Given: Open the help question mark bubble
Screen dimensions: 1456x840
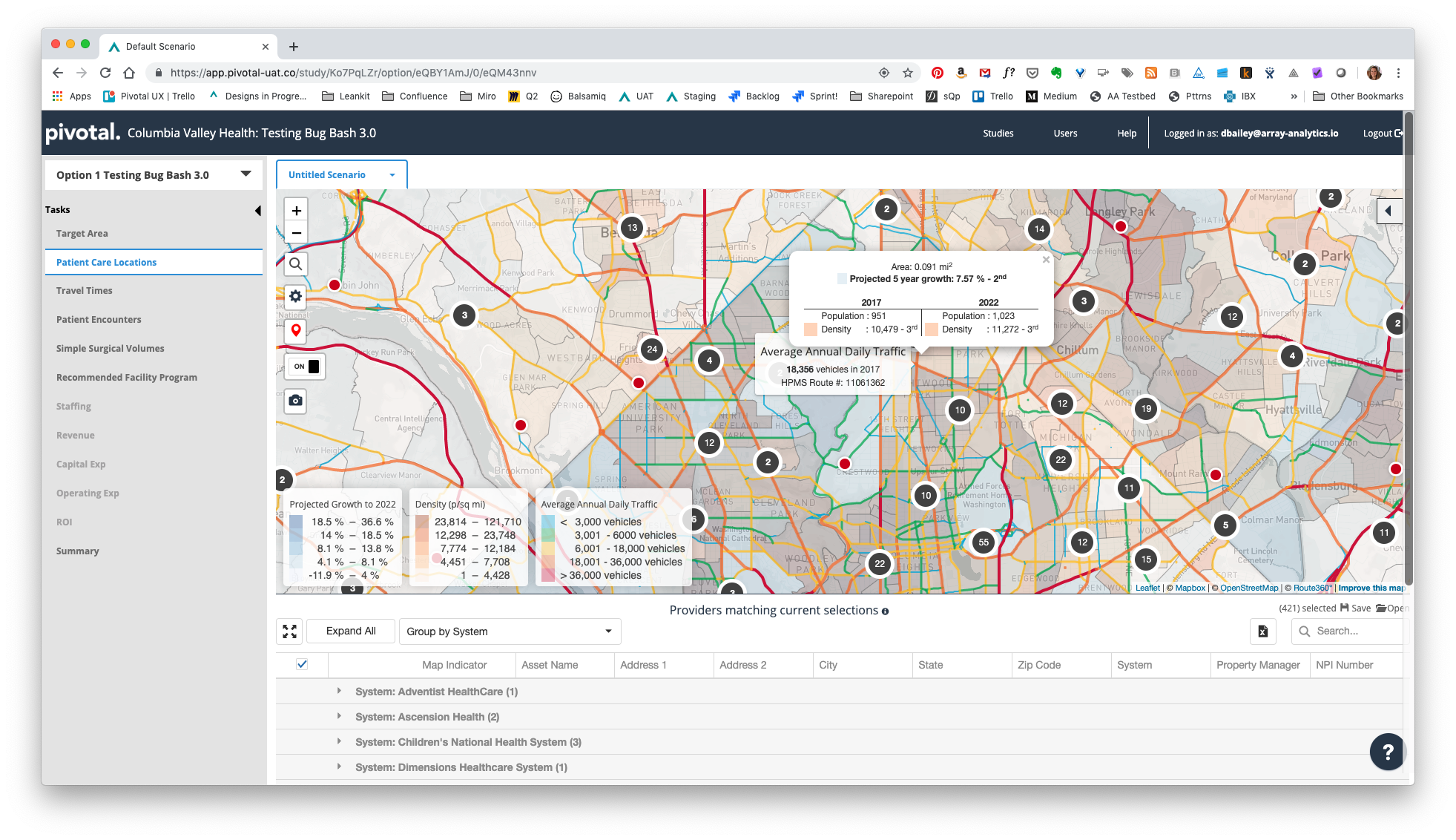Looking at the screenshot, I should pyautogui.click(x=1387, y=752).
